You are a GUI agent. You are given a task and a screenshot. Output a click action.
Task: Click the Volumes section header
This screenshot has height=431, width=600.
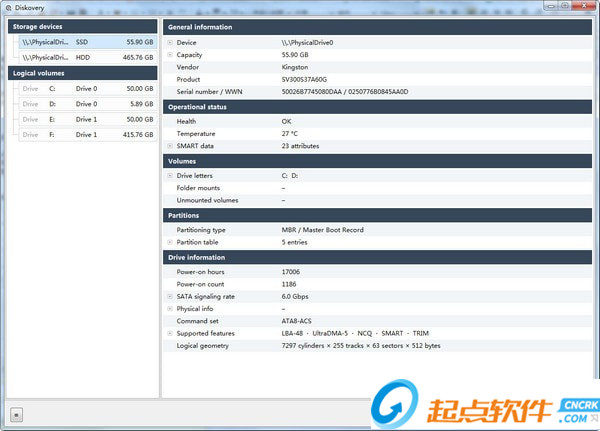click(377, 161)
